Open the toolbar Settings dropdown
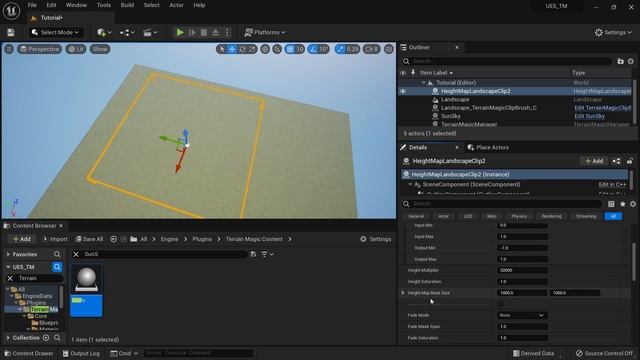 pos(613,32)
